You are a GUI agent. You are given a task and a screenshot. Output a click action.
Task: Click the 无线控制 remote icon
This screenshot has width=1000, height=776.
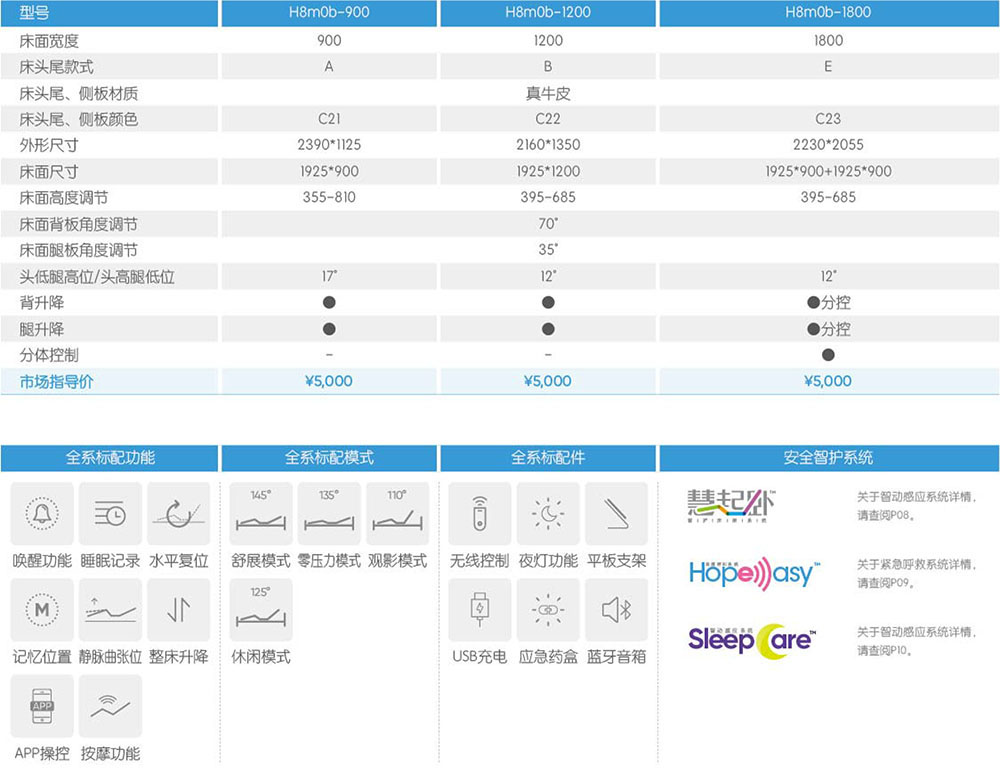point(480,513)
